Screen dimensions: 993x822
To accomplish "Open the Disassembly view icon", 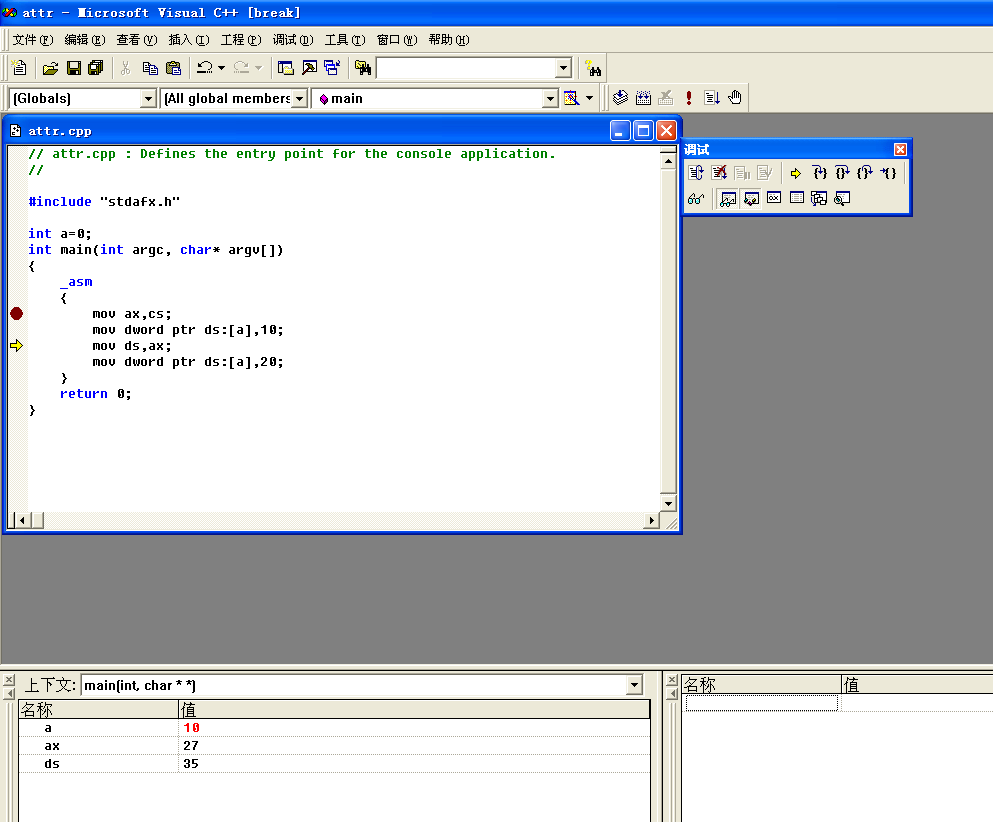I will click(x=842, y=198).
